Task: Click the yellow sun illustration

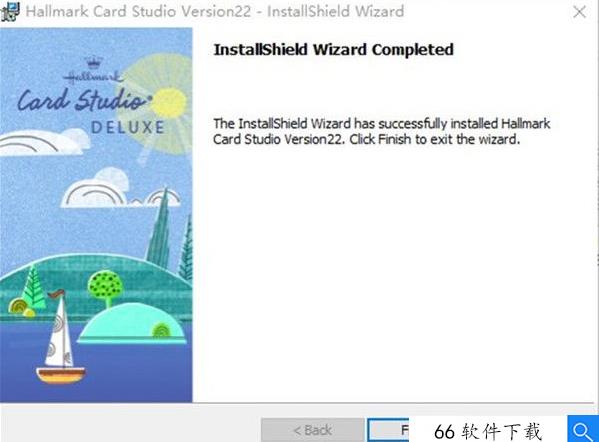Action: 169,102
